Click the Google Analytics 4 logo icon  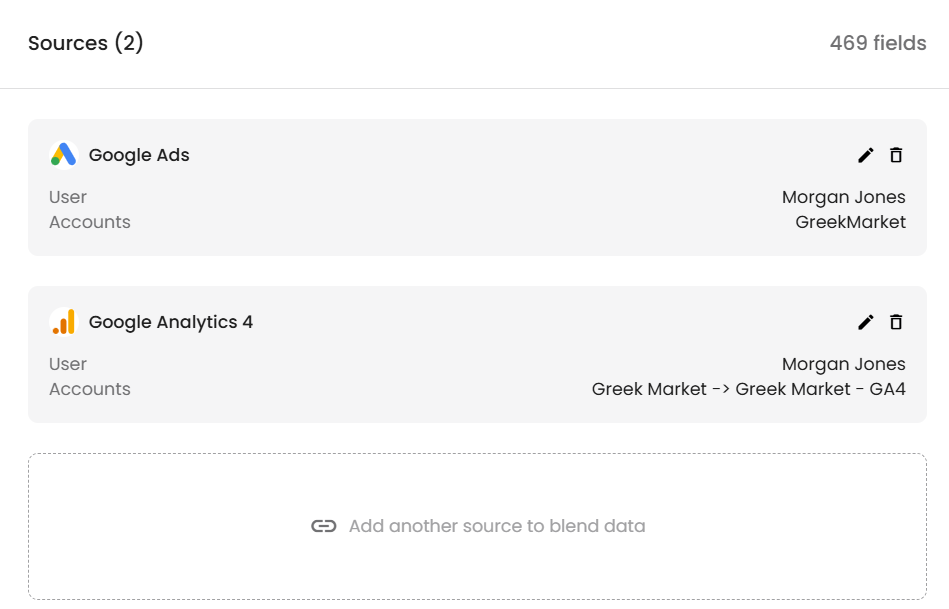(64, 322)
